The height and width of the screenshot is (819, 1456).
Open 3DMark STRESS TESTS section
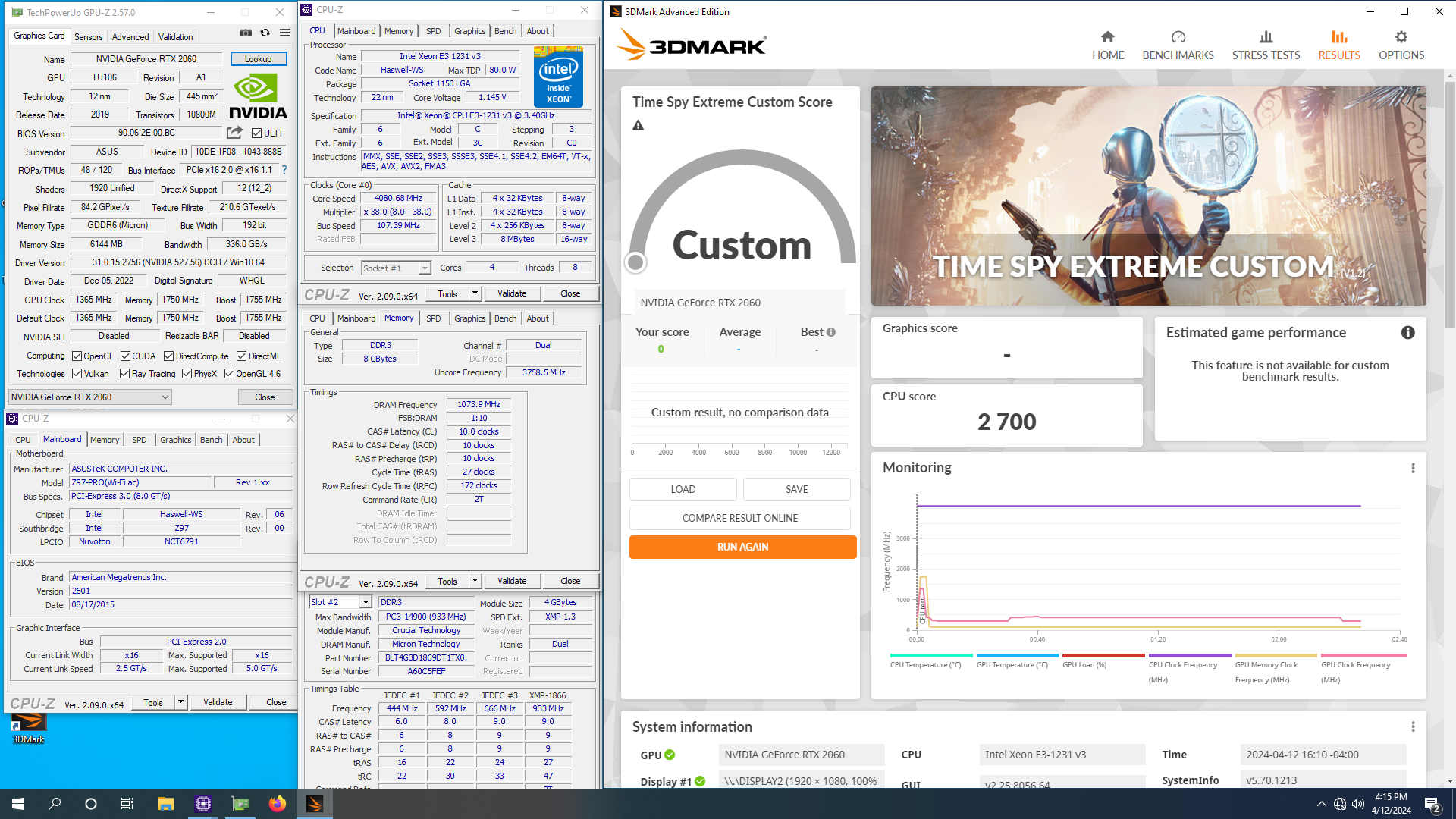point(1266,45)
